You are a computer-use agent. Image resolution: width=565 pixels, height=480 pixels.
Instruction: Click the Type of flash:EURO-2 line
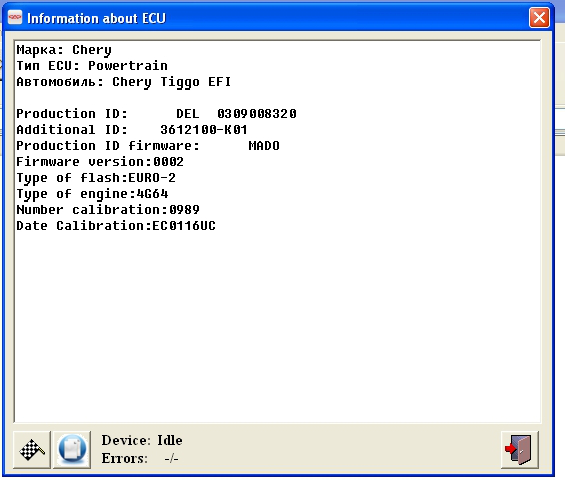point(96,178)
